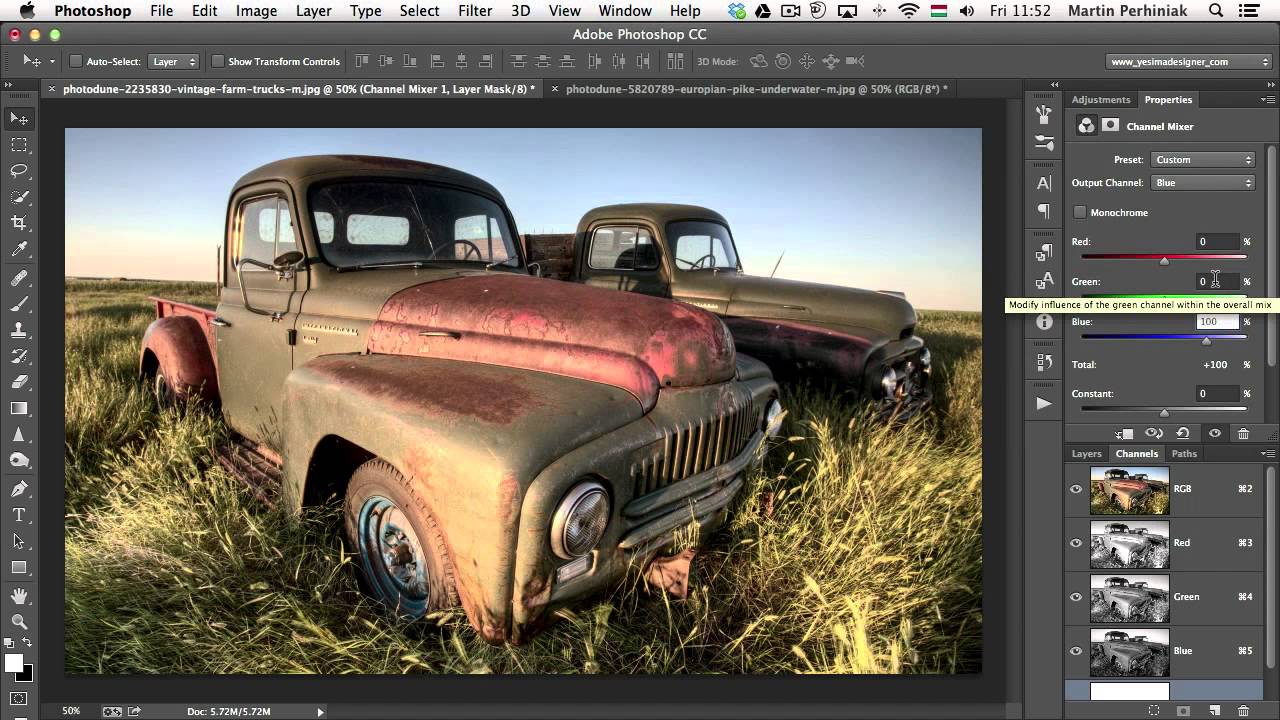
Task: Hide the RGB channel visibility eye
Action: click(1076, 489)
